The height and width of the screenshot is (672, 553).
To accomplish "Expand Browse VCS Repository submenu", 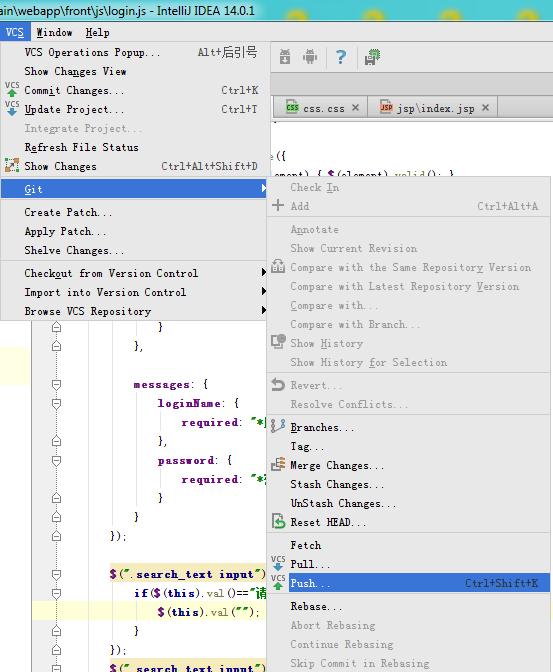I will 135,311.
